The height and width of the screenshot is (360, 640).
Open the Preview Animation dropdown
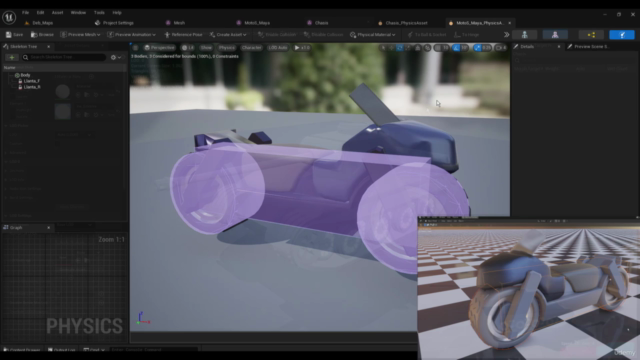[131, 35]
